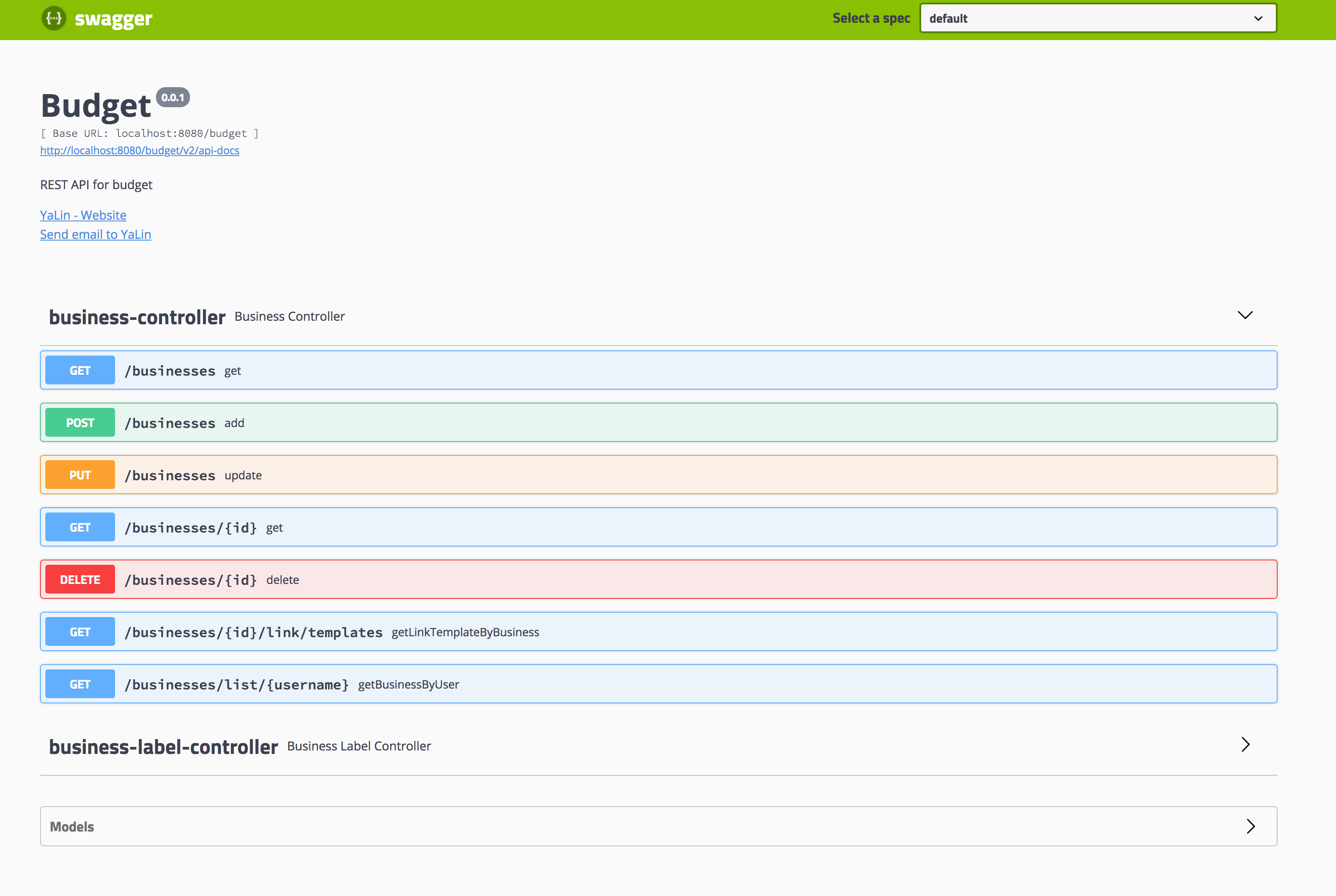The height and width of the screenshot is (896, 1336).
Task: Click the business-controller tag heading
Action: coord(137,317)
